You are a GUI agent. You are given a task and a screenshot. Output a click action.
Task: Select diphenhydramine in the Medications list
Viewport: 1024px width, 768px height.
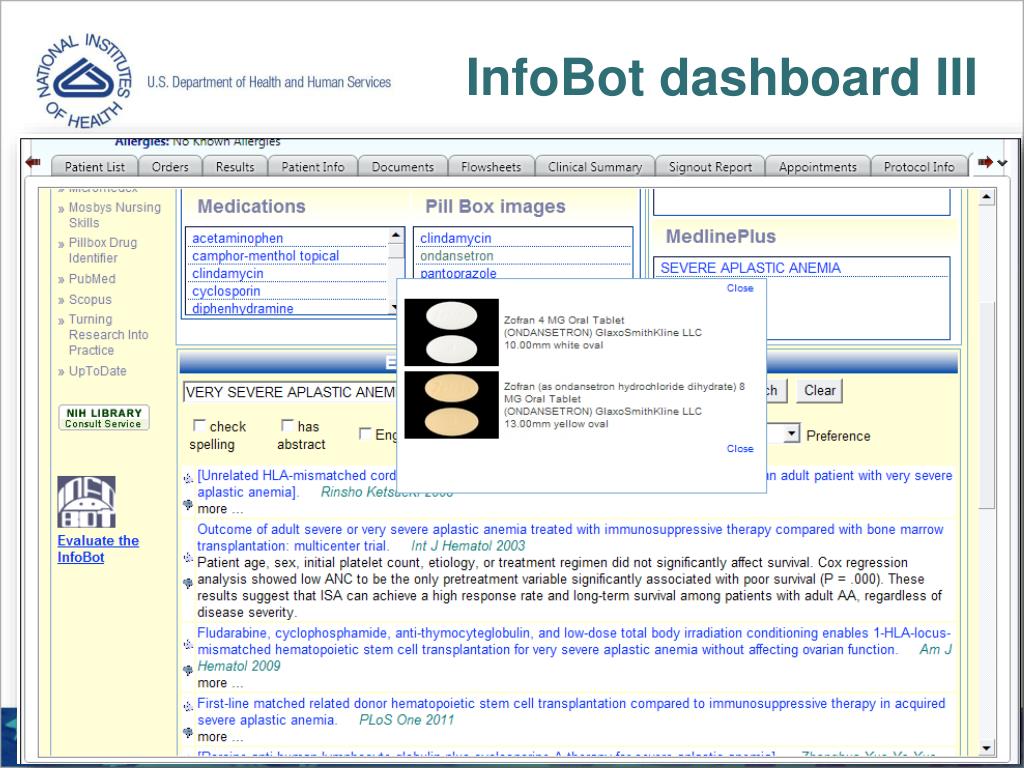click(x=242, y=308)
